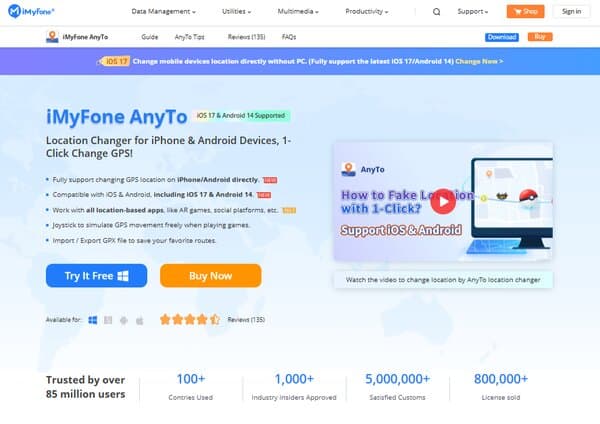Select the Mac platform icon under Available for

108,320
